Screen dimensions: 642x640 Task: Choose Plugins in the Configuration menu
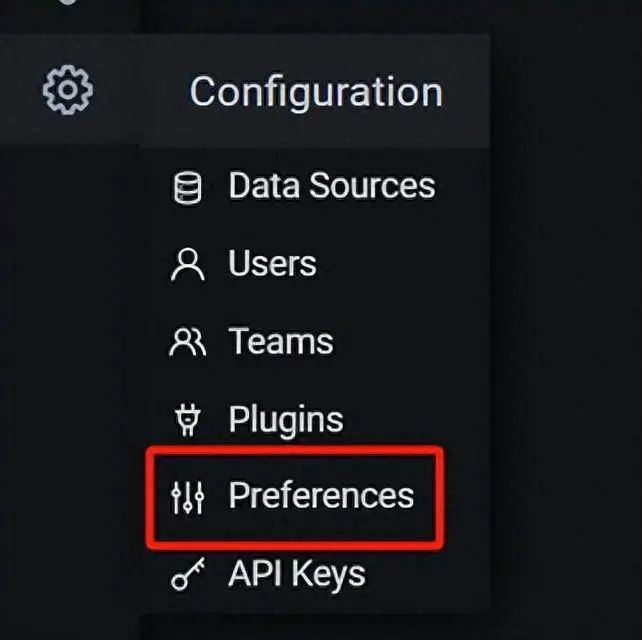click(285, 419)
